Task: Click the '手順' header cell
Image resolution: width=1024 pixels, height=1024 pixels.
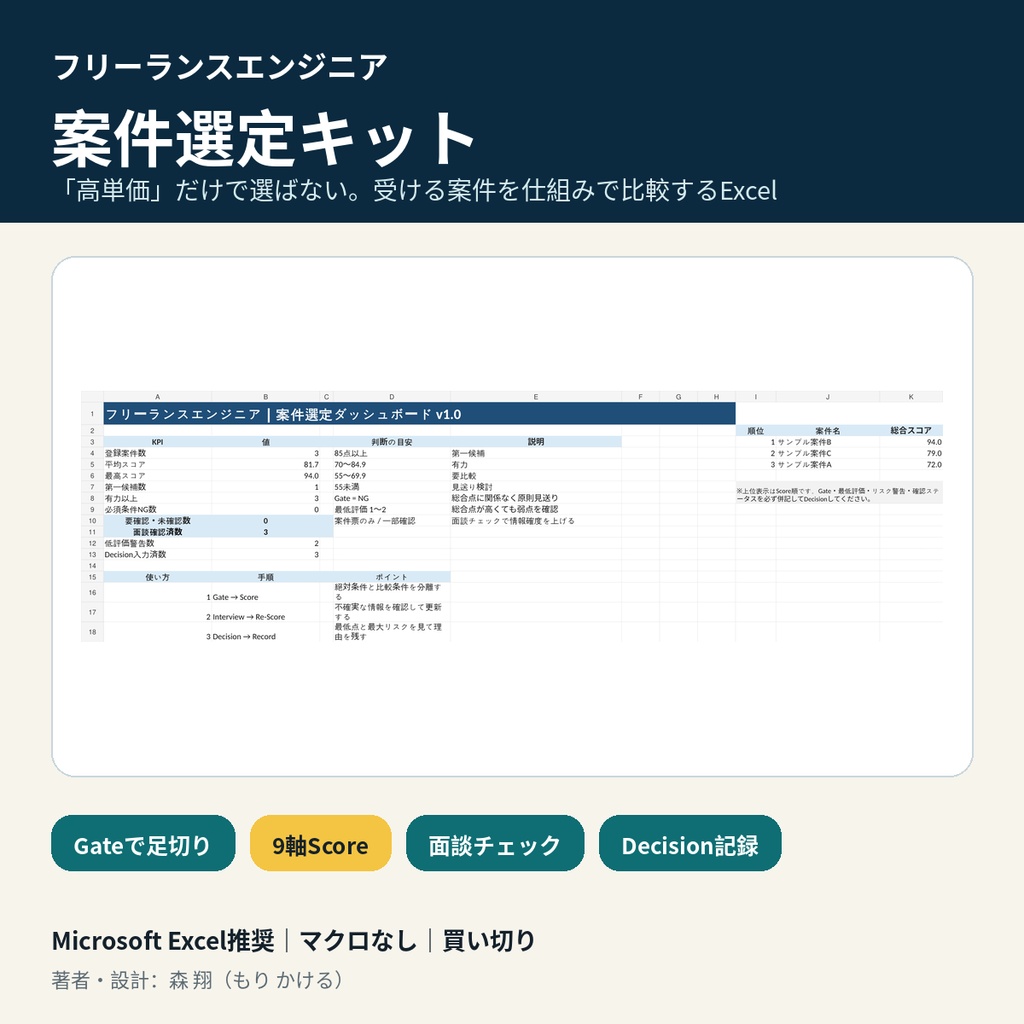Action: (266, 577)
